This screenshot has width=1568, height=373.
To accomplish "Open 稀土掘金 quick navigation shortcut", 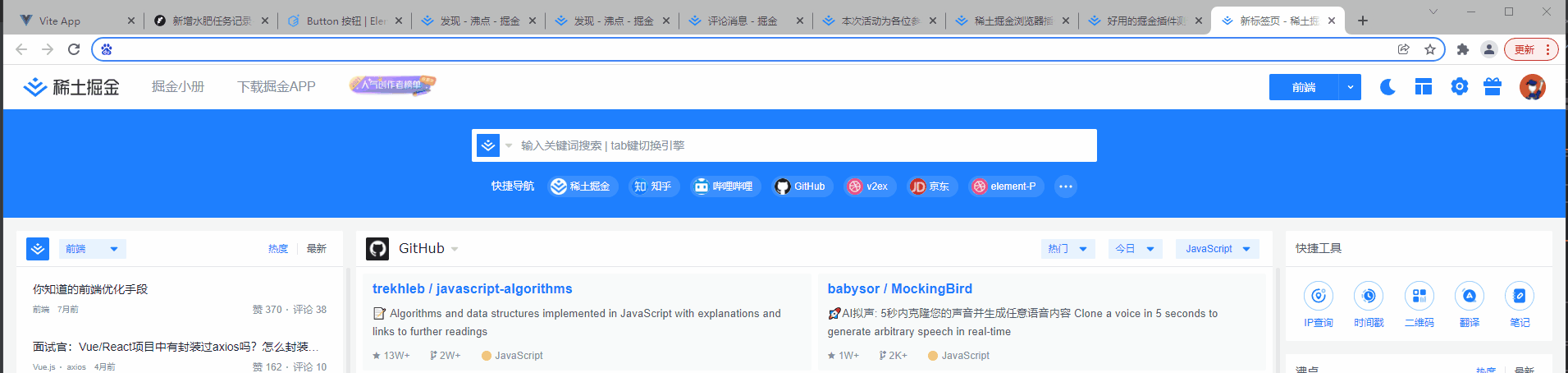I will 583,186.
